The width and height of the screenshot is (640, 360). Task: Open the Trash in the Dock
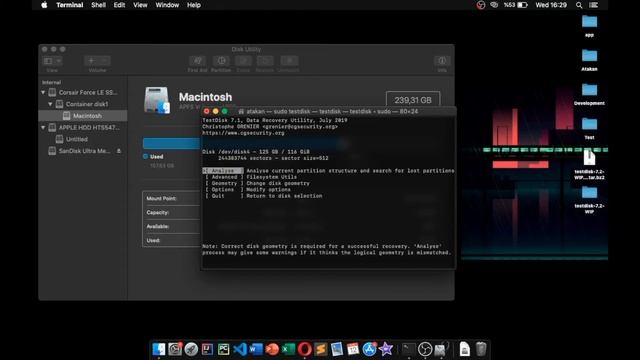(481, 349)
